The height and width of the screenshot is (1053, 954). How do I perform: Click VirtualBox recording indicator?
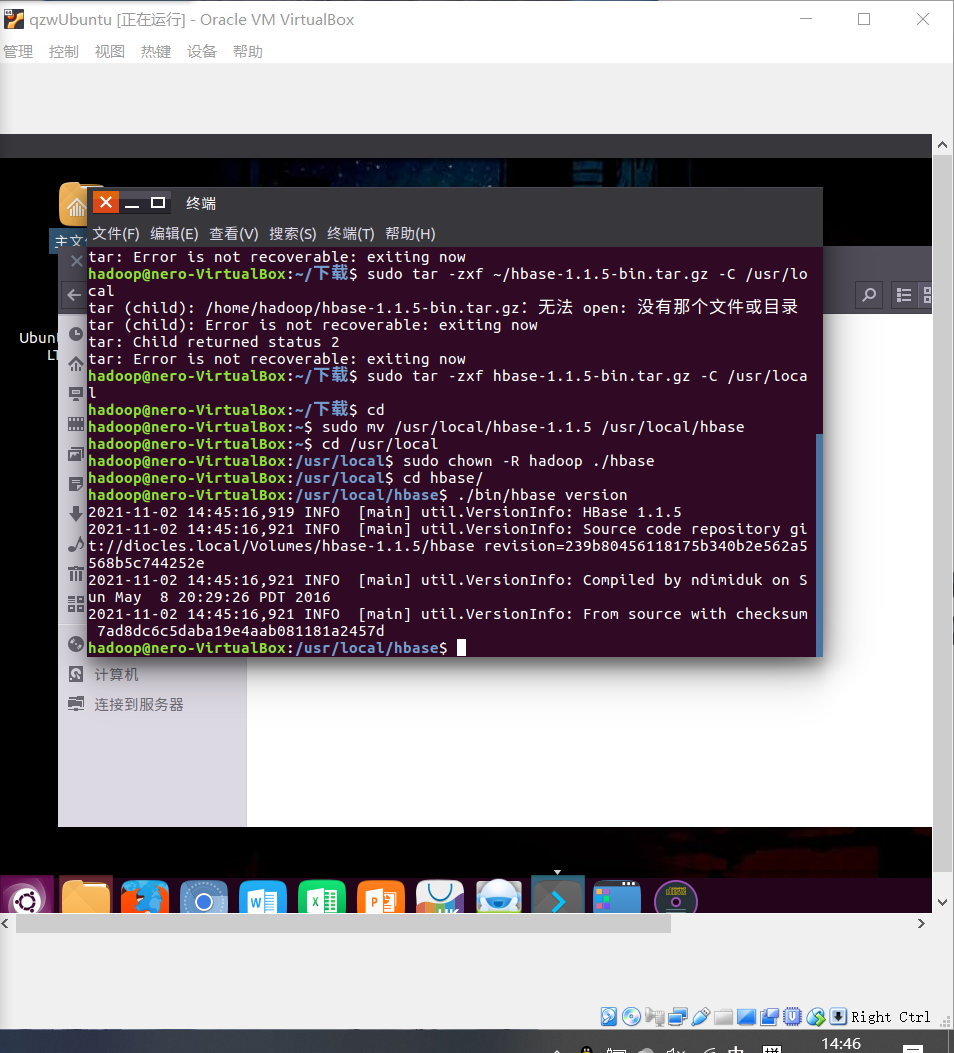tap(769, 1017)
